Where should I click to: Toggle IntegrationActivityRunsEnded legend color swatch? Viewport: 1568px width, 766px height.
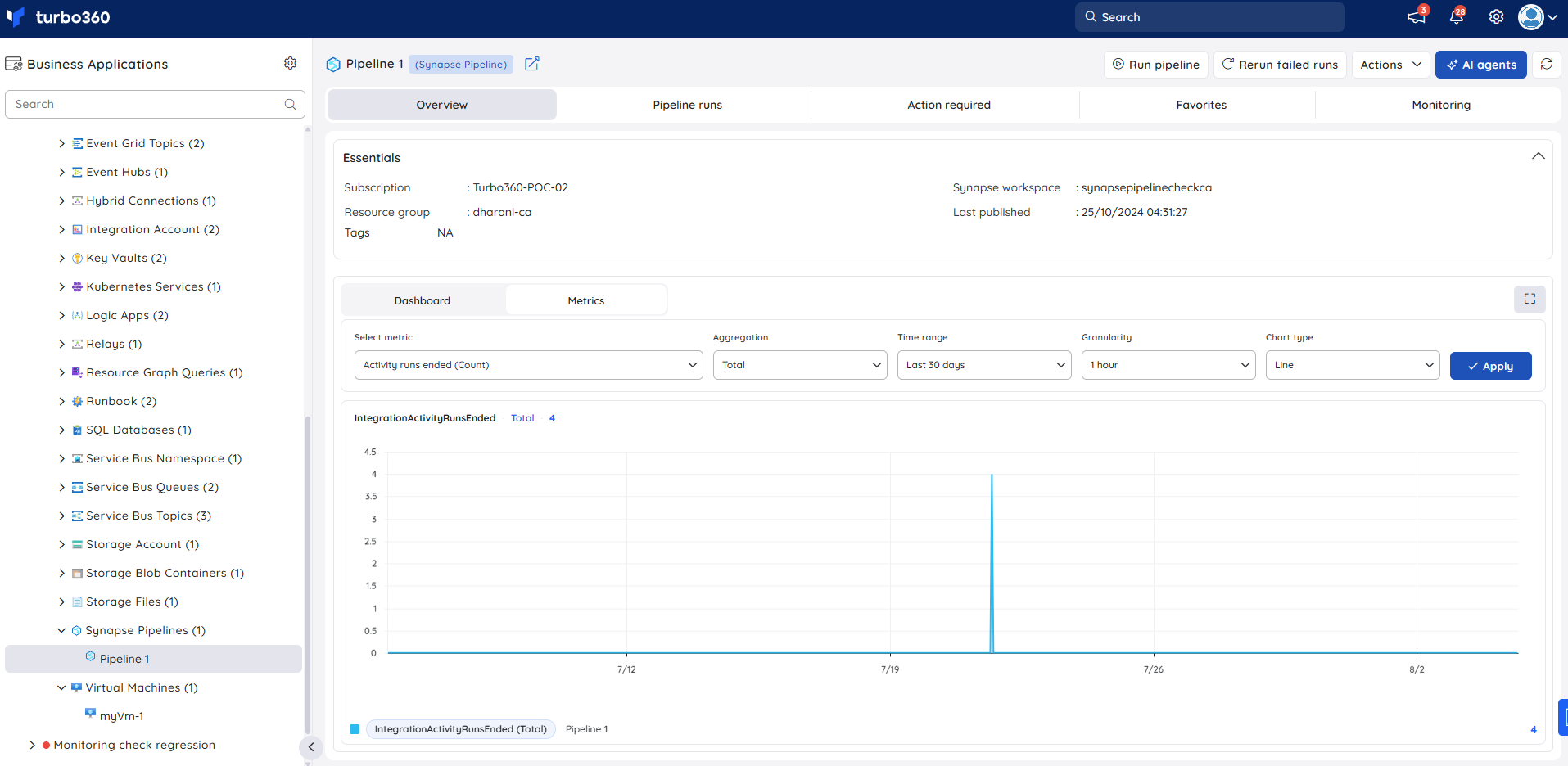pos(355,729)
